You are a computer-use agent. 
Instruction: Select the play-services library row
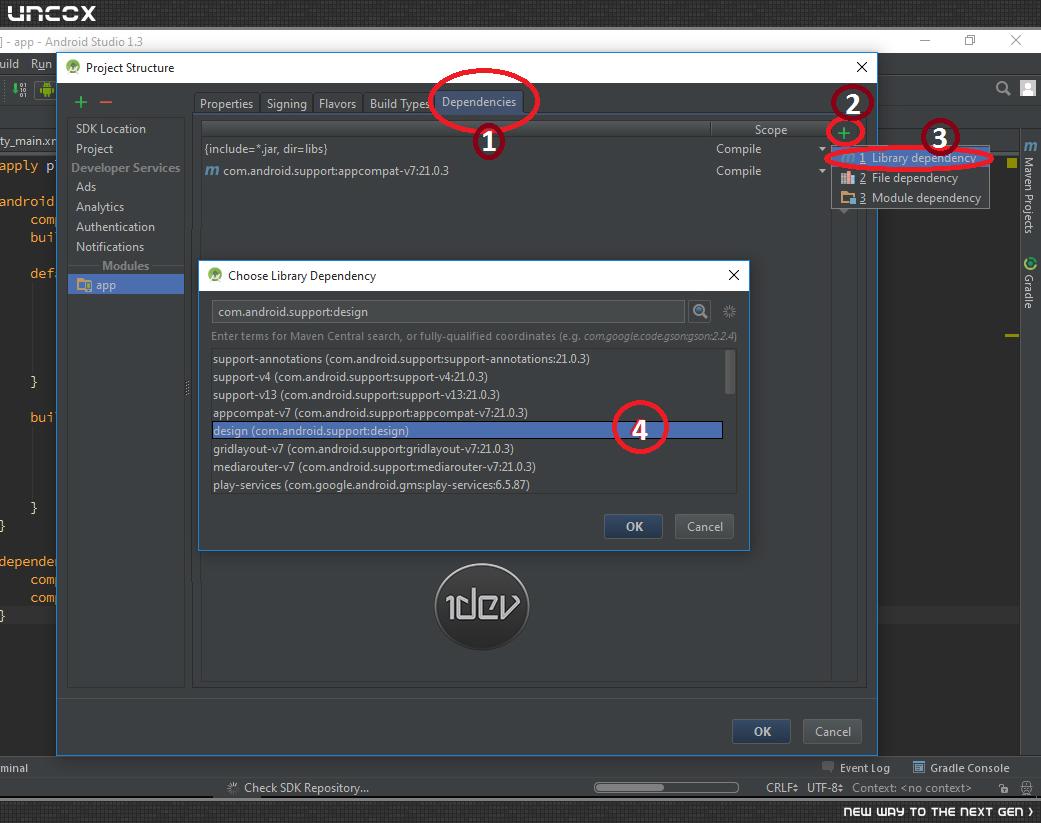pos(467,485)
